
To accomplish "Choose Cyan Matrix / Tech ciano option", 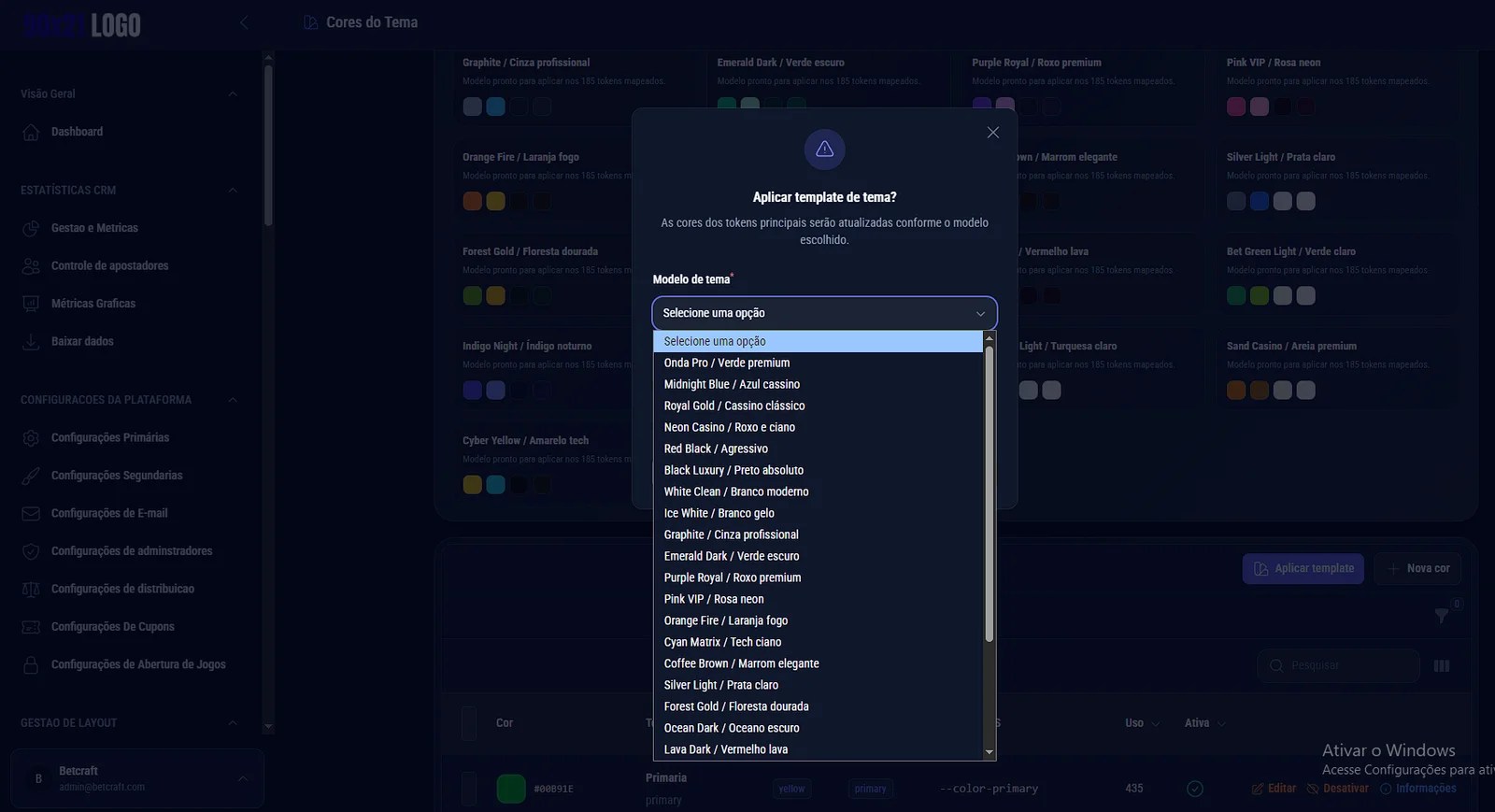I will pos(818,642).
